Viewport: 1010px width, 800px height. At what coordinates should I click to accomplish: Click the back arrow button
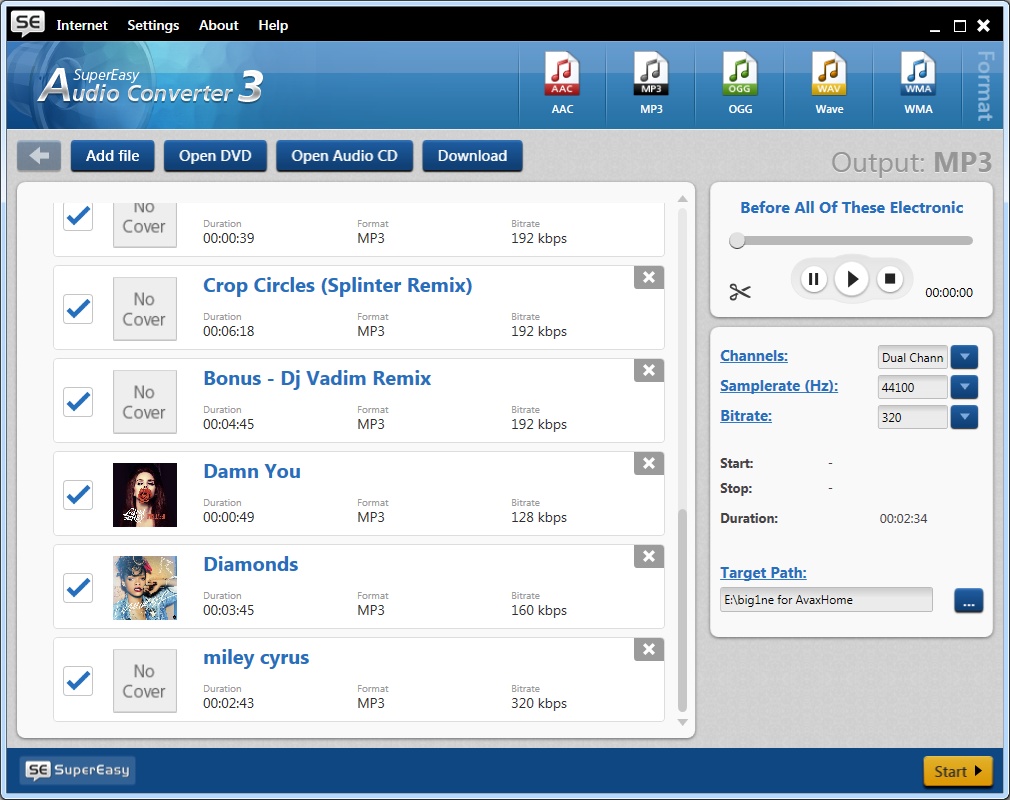pos(38,155)
